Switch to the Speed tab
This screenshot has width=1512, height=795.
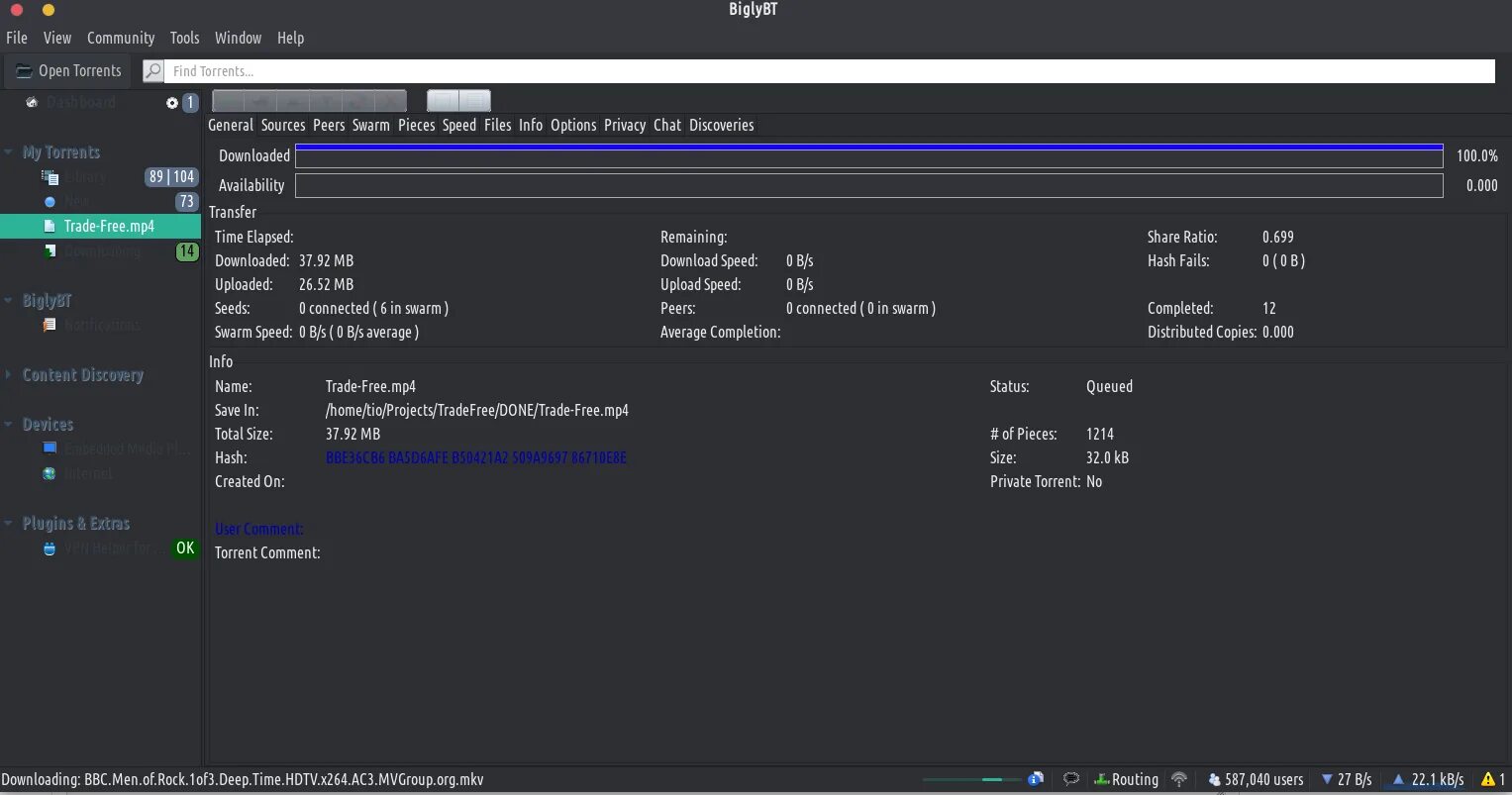click(459, 125)
